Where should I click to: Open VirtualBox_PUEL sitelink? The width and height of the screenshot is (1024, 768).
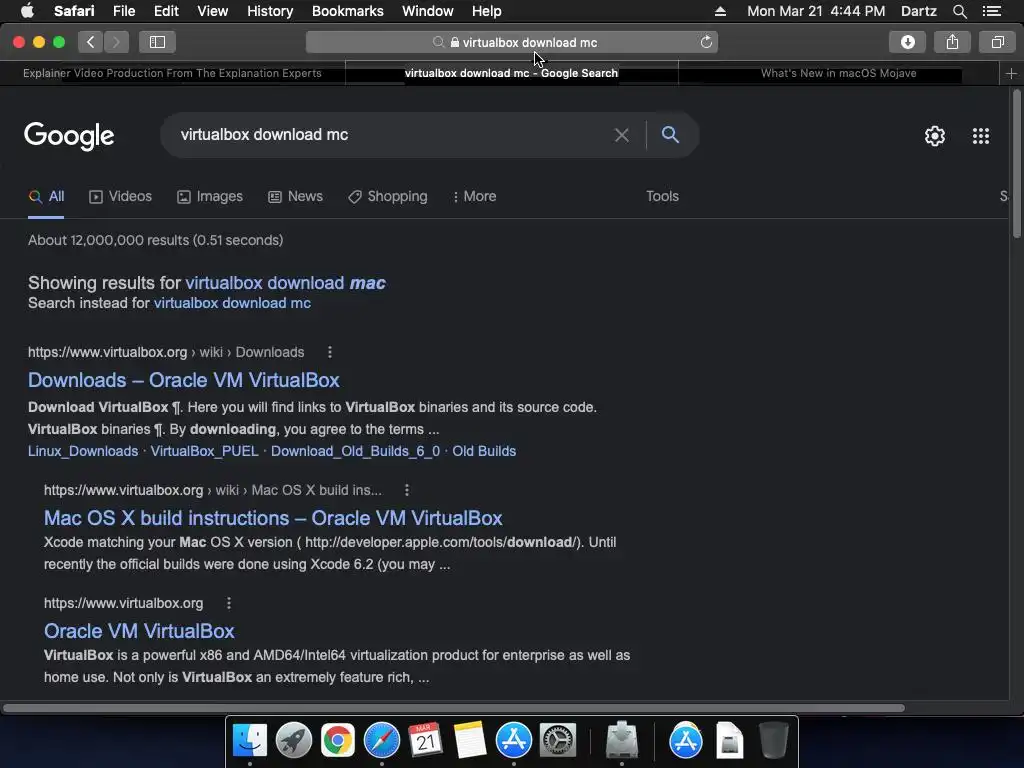click(x=204, y=451)
